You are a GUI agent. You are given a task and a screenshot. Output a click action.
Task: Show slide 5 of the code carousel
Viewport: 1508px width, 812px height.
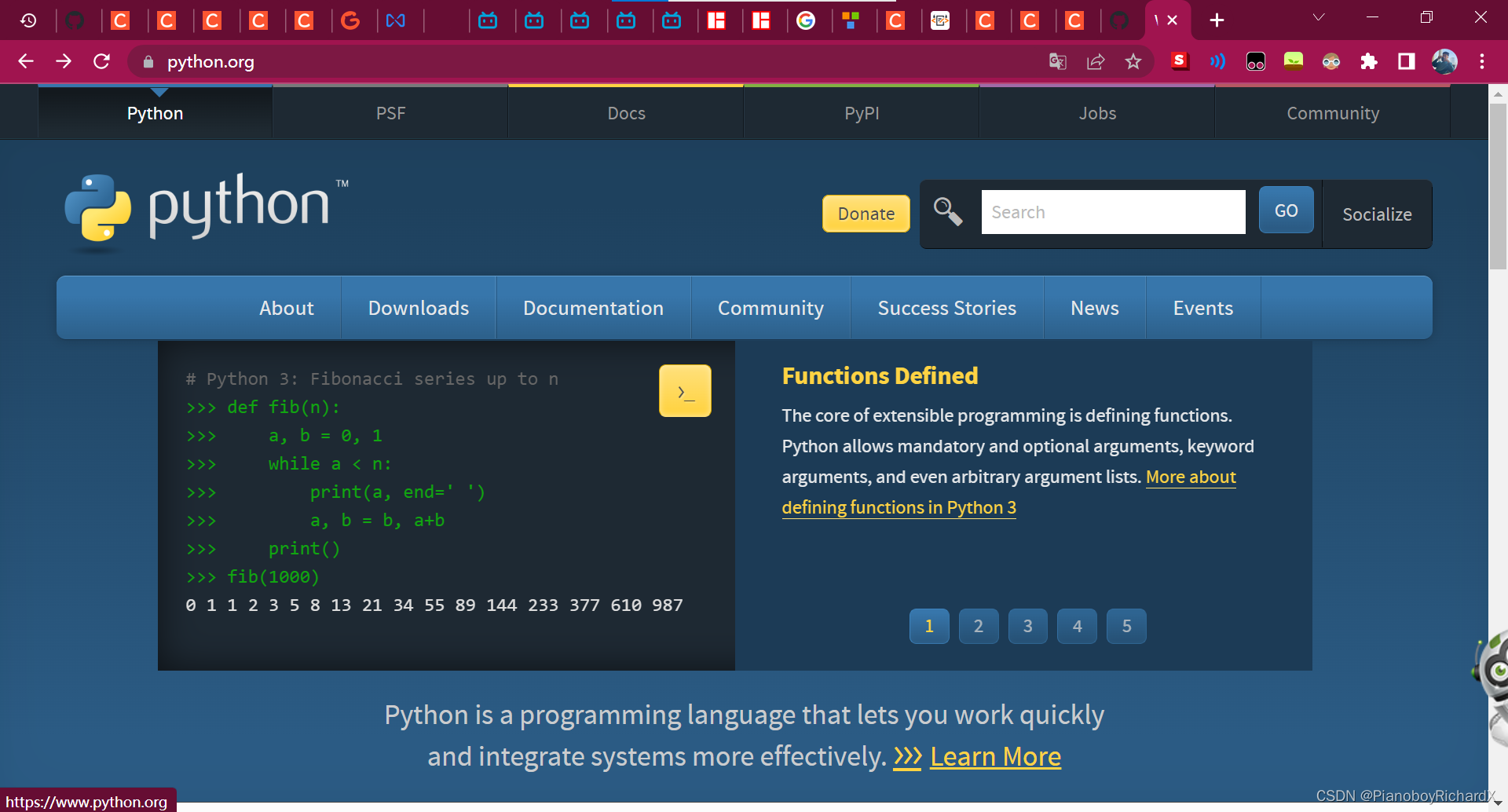(1127, 626)
